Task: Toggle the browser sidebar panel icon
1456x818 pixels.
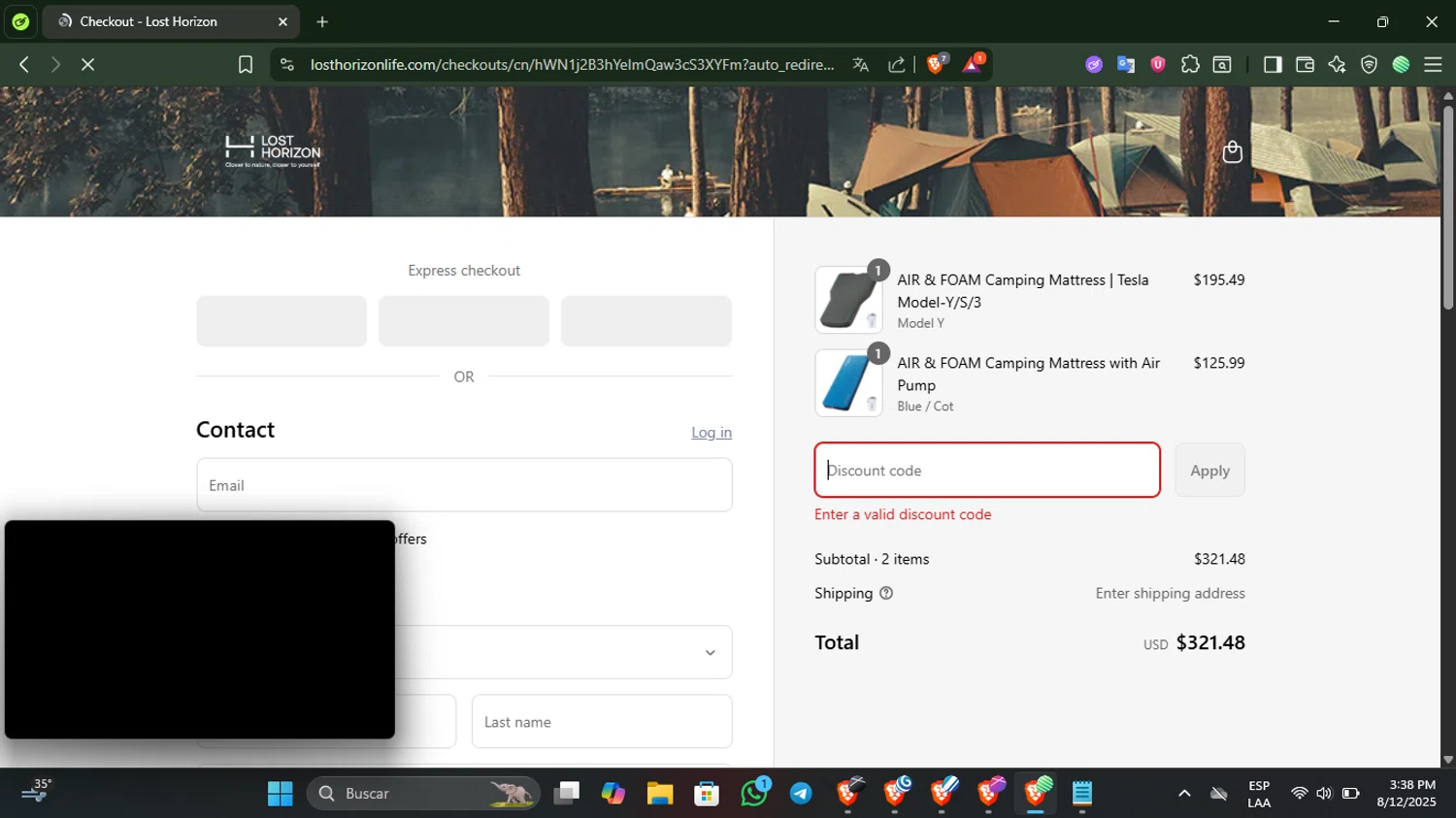Action: click(1273, 64)
